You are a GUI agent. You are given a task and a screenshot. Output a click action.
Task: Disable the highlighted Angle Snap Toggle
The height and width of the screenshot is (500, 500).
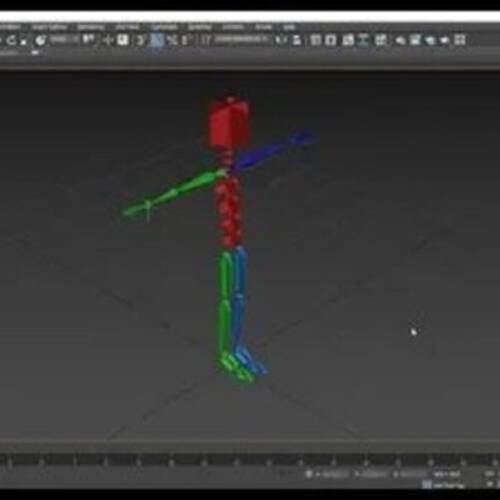pos(157,40)
